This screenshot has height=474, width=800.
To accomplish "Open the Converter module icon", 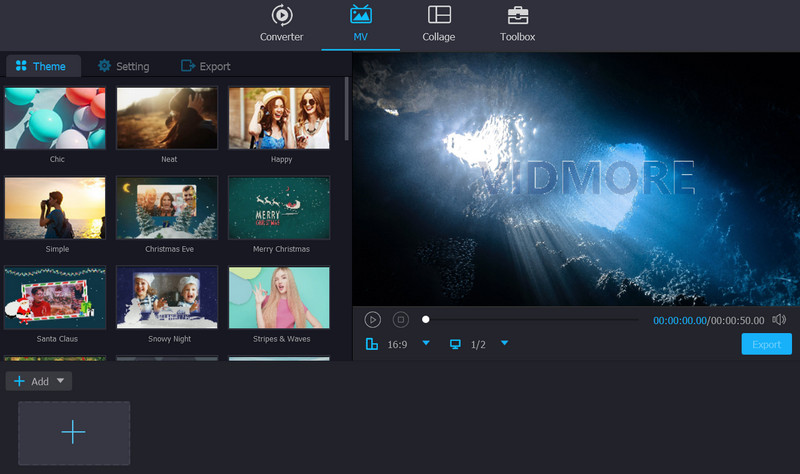I will click(x=282, y=16).
